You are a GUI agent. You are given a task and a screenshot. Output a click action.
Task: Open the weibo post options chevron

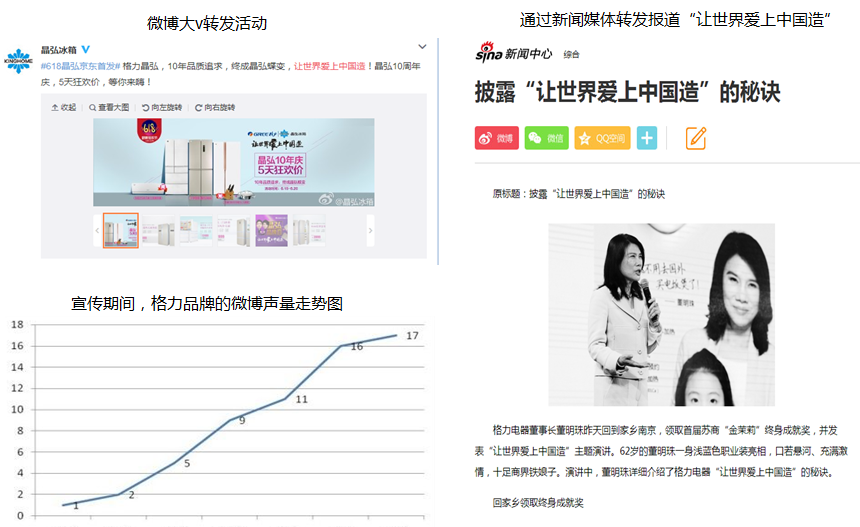tap(422, 47)
